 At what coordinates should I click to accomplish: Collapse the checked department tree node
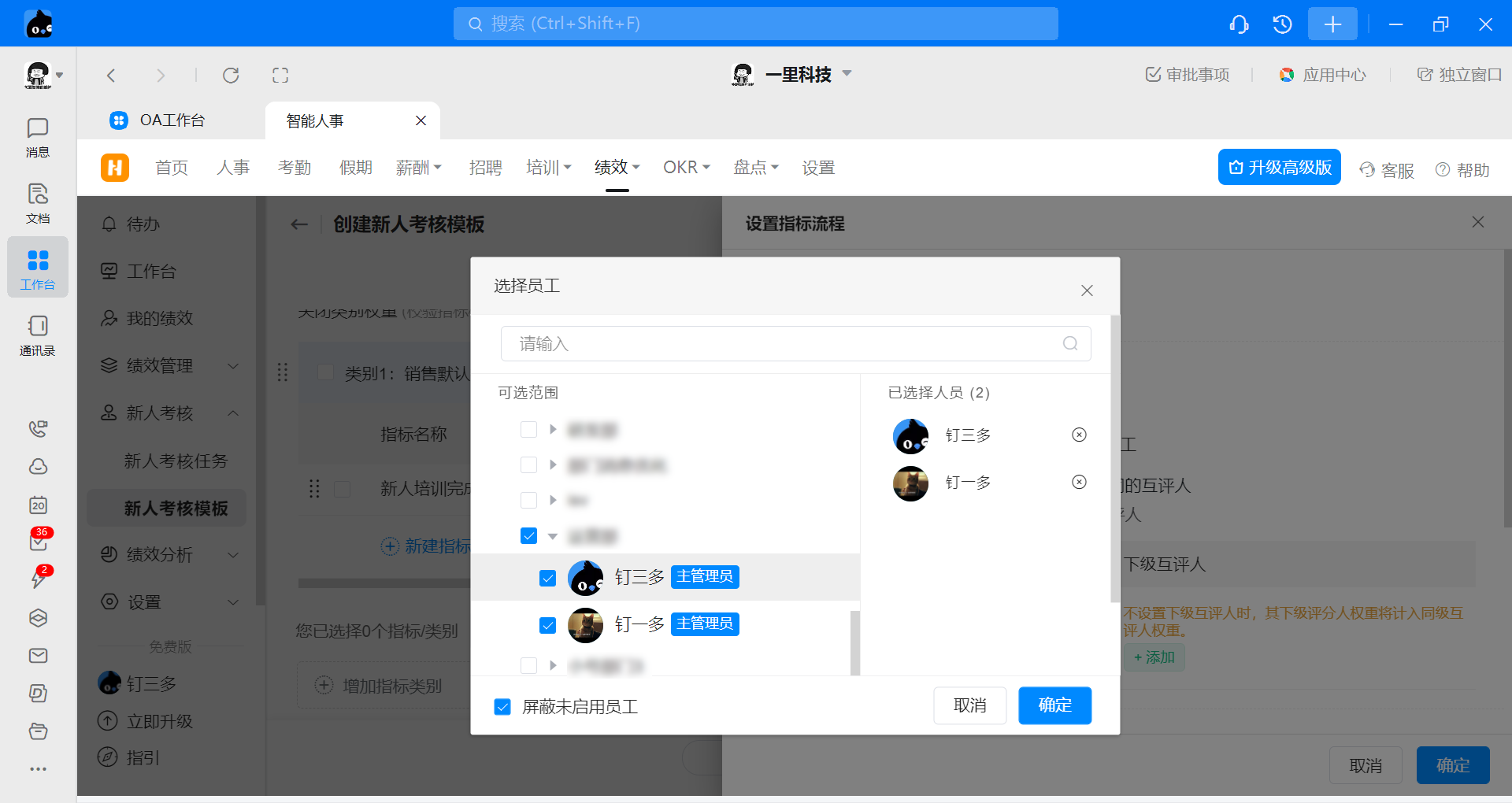553,537
